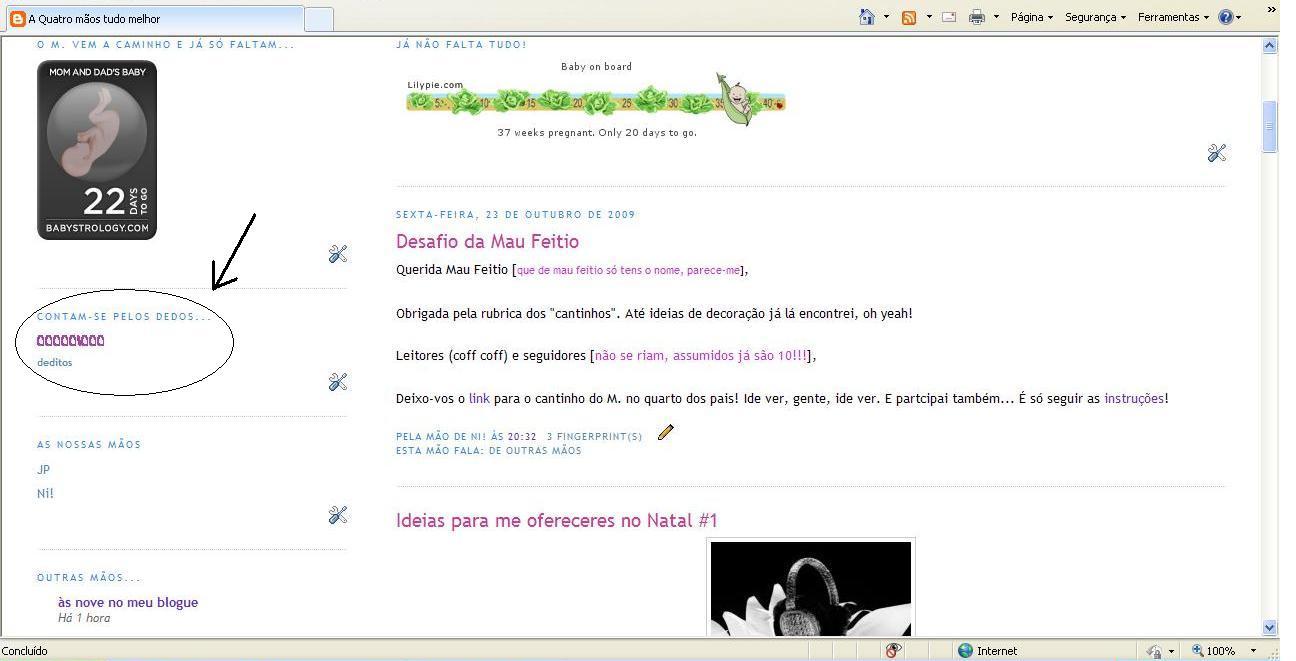The height and width of the screenshot is (661, 1296).
Task: Open contributor Ni! profile link
Action: [x=45, y=493]
